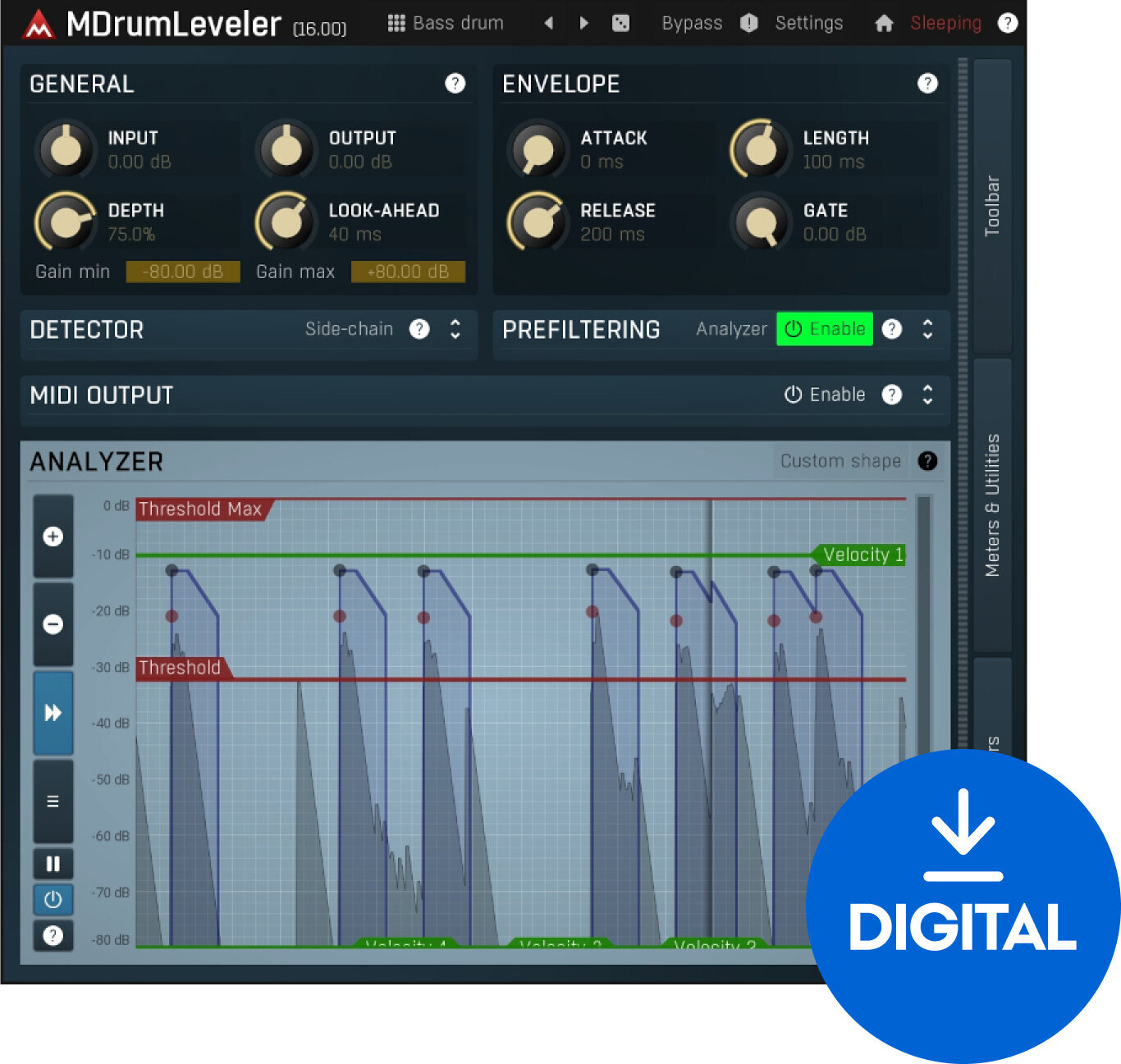Toggle the analyzer power button

[x=53, y=900]
